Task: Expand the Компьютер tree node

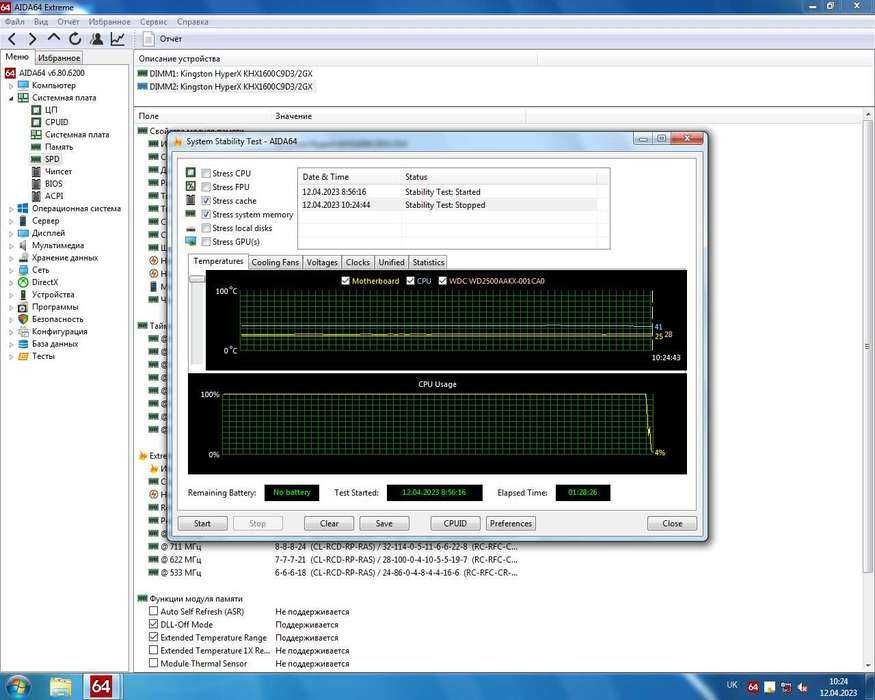Action: click(11, 86)
